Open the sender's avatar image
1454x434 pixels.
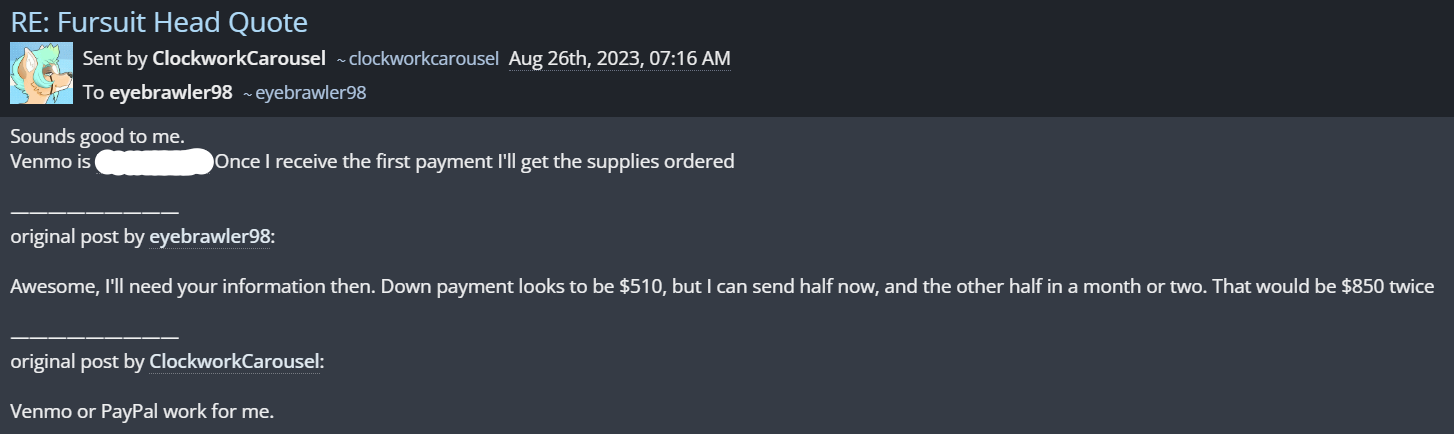pos(41,73)
